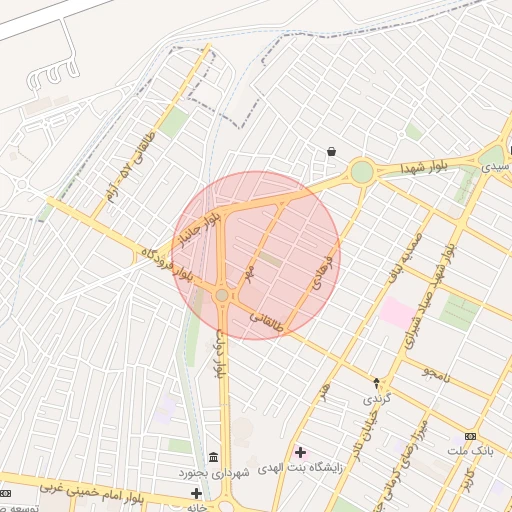Viewport: 512px width, 512px height.
Task: Click the pink shaded block near صیاد شیرازی
Action: 398,313
